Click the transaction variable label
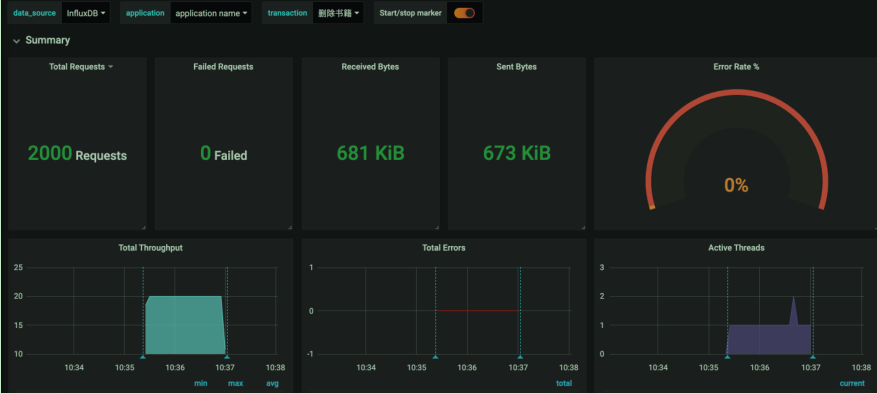The width and height of the screenshot is (877, 394). point(287,13)
